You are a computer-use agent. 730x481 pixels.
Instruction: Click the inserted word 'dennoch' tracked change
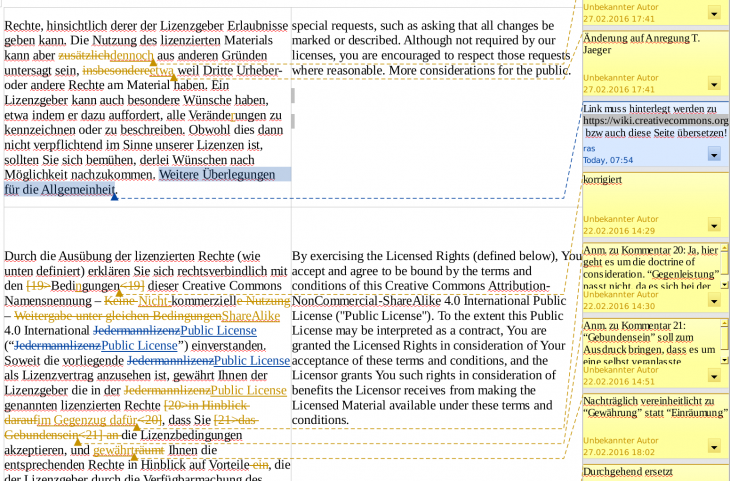(133, 55)
